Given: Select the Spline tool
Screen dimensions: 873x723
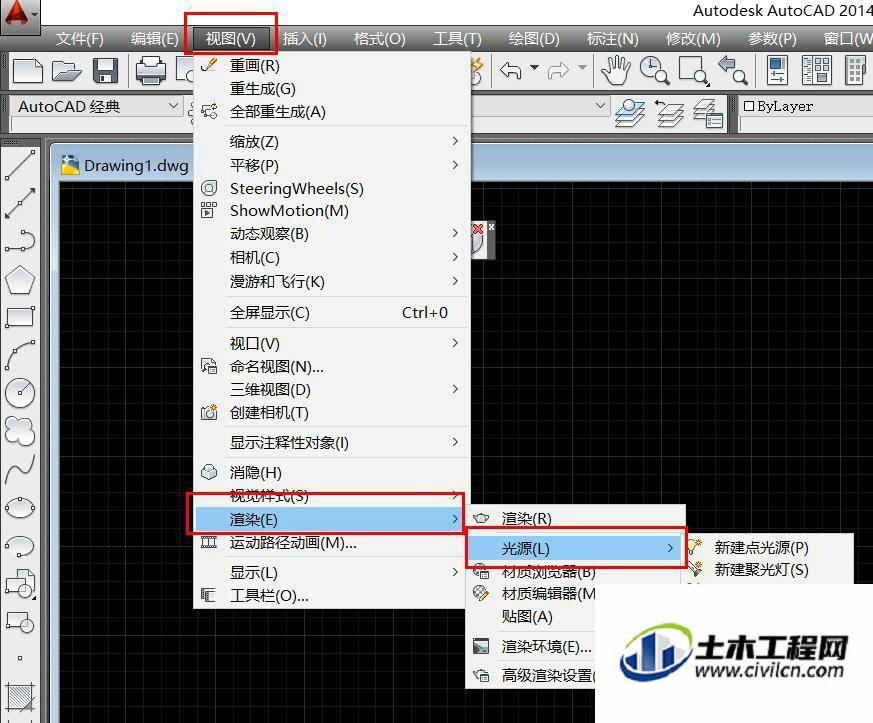Looking at the screenshot, I should tap(20, 469).
